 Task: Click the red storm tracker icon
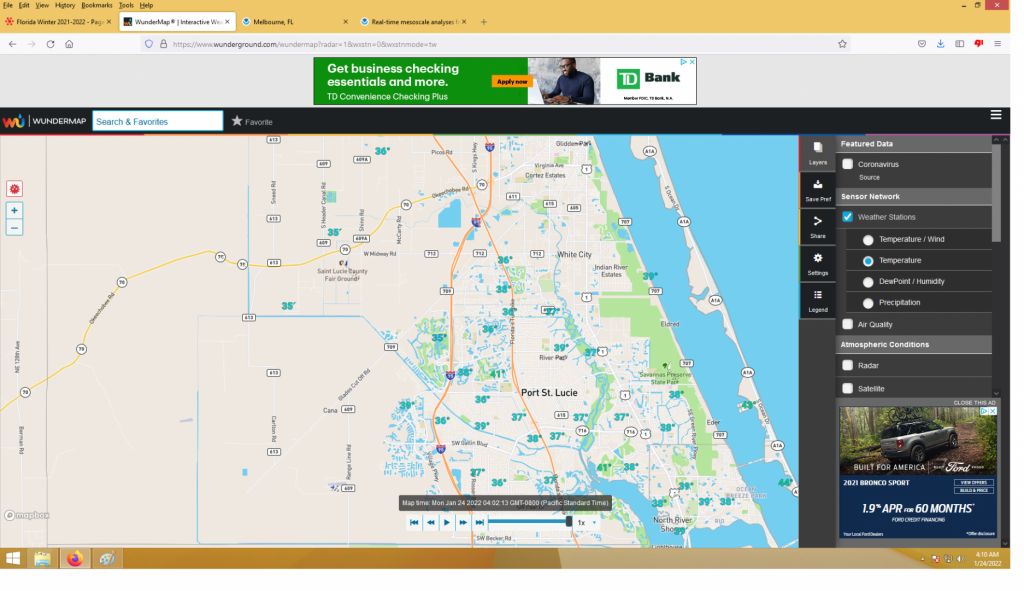pos(14,188)
